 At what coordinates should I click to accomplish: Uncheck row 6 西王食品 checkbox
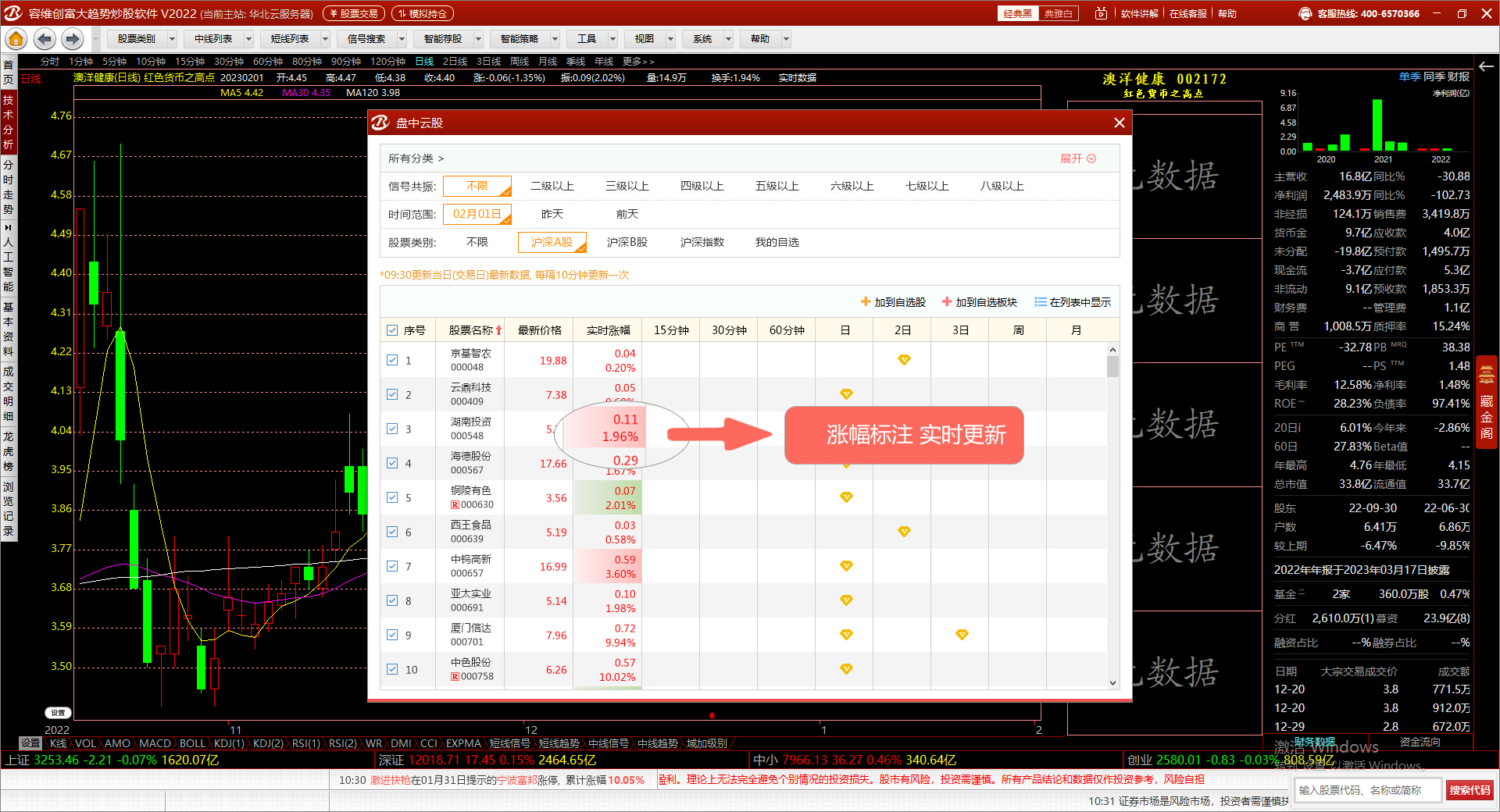pyautogui.click(x=392, y=532)
